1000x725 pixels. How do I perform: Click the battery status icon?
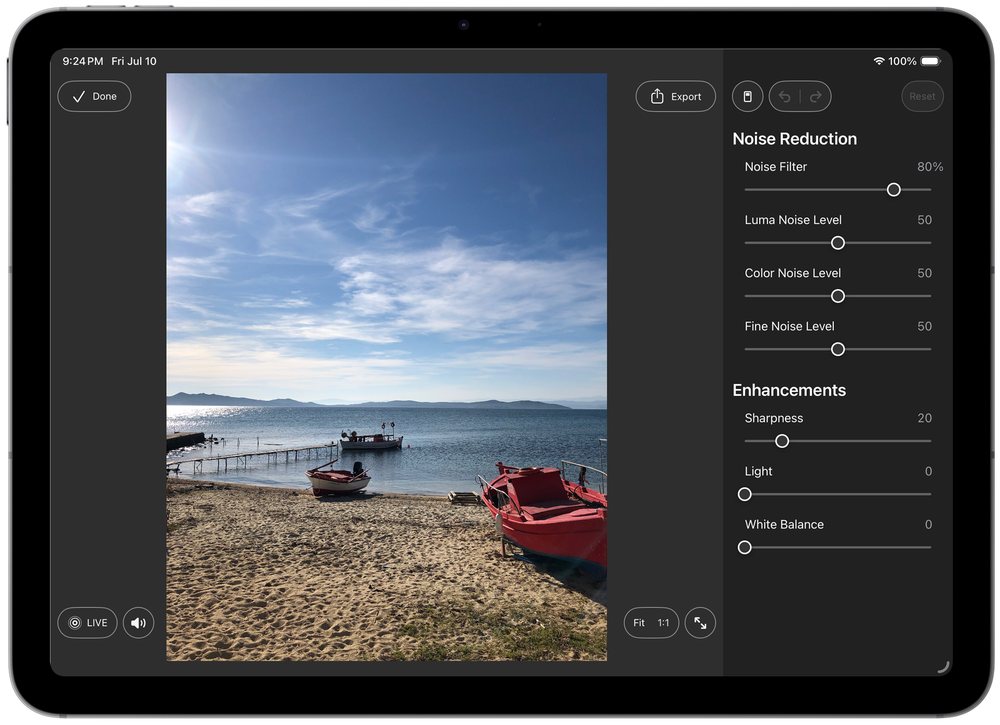930,61
